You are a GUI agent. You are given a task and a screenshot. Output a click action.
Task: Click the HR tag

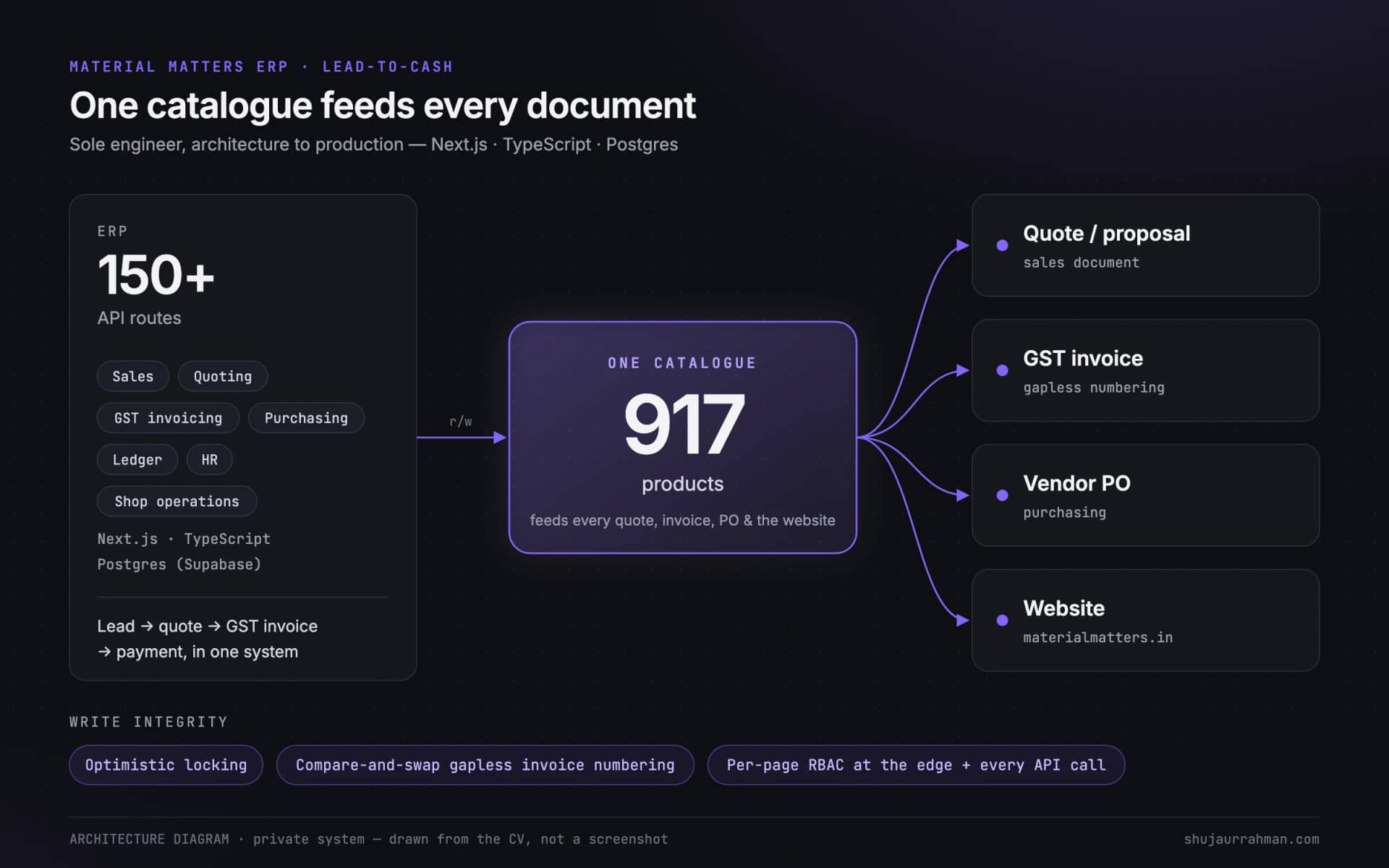[x=210, y=459]
